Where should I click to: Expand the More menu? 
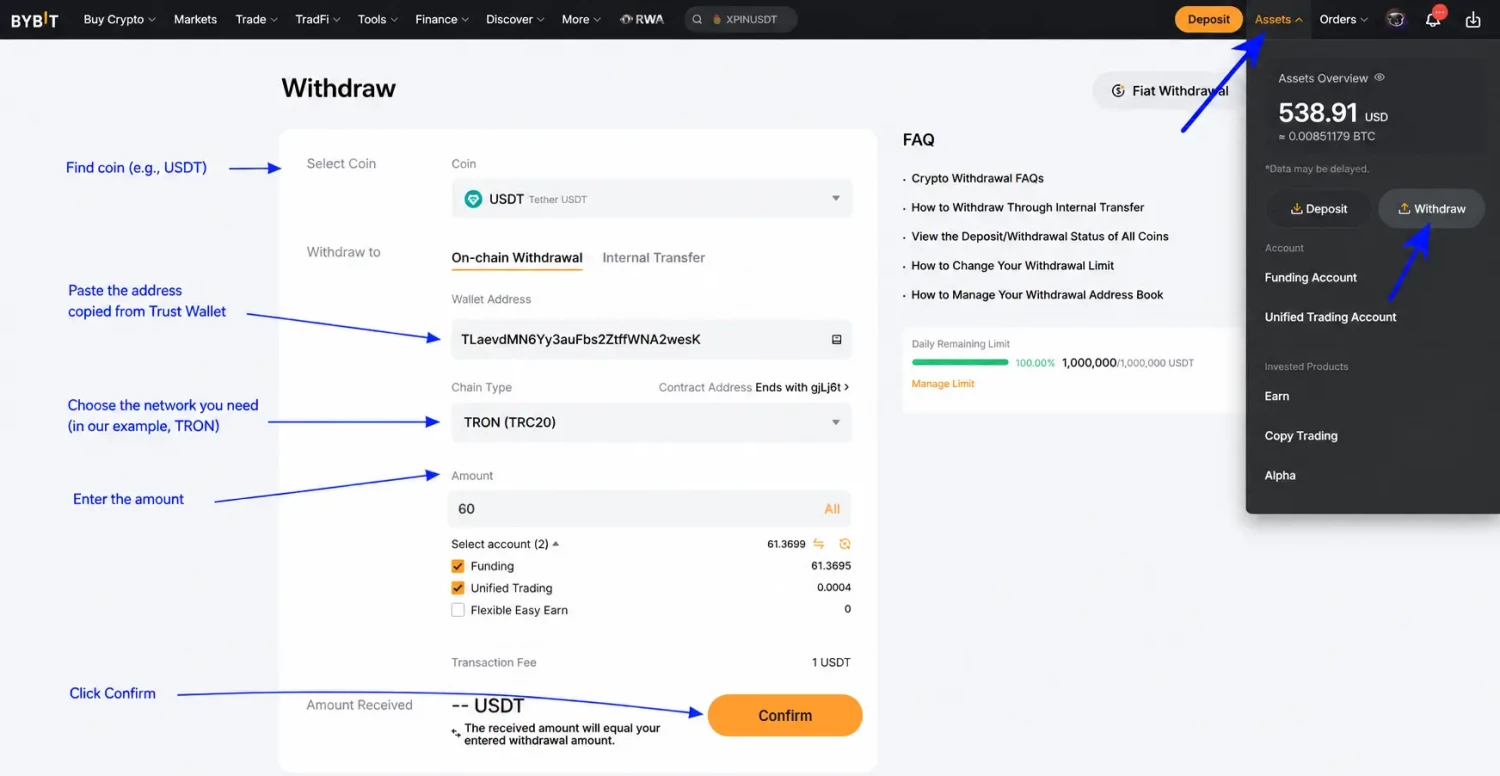(581, 19)
